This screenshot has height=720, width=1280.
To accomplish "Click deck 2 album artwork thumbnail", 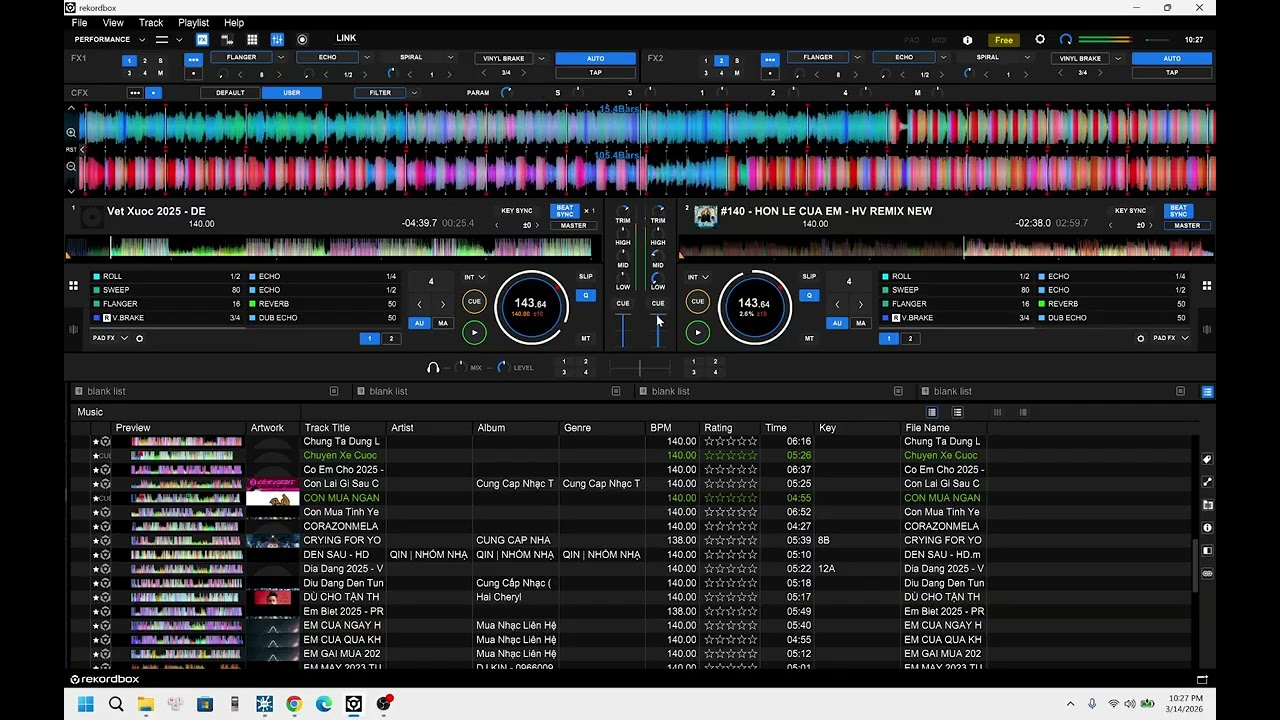I will click(x=706, y=216).
